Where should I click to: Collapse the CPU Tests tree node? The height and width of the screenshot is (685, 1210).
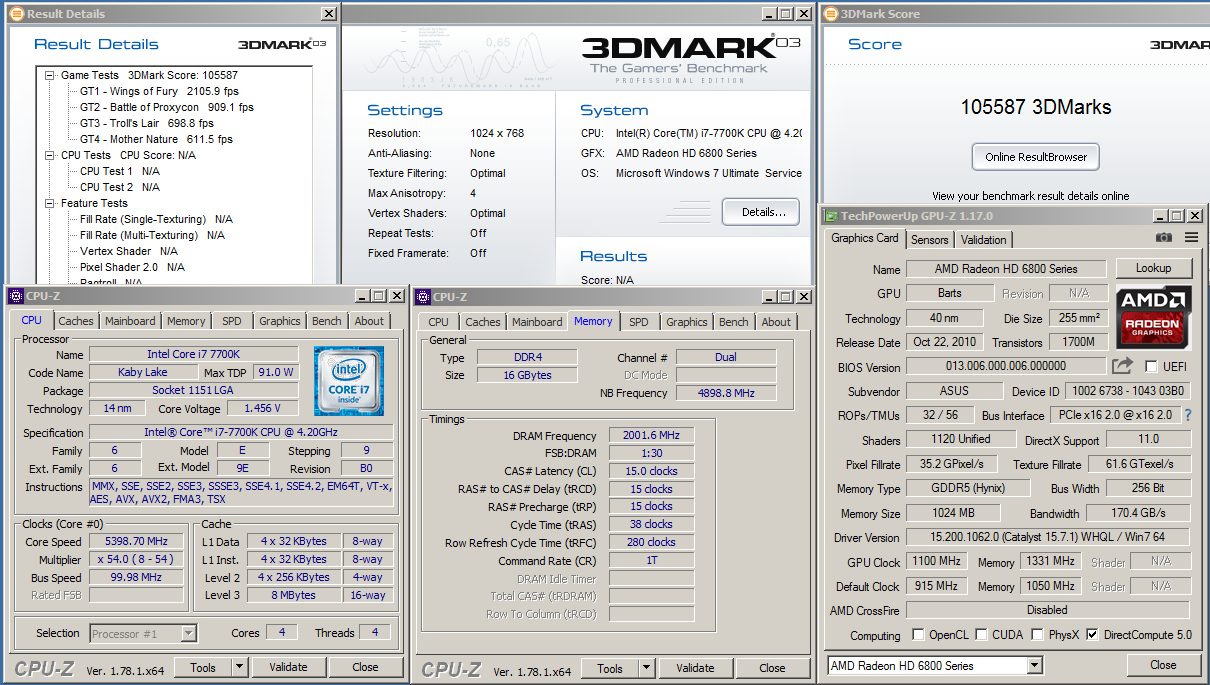[x=50, y=155]
